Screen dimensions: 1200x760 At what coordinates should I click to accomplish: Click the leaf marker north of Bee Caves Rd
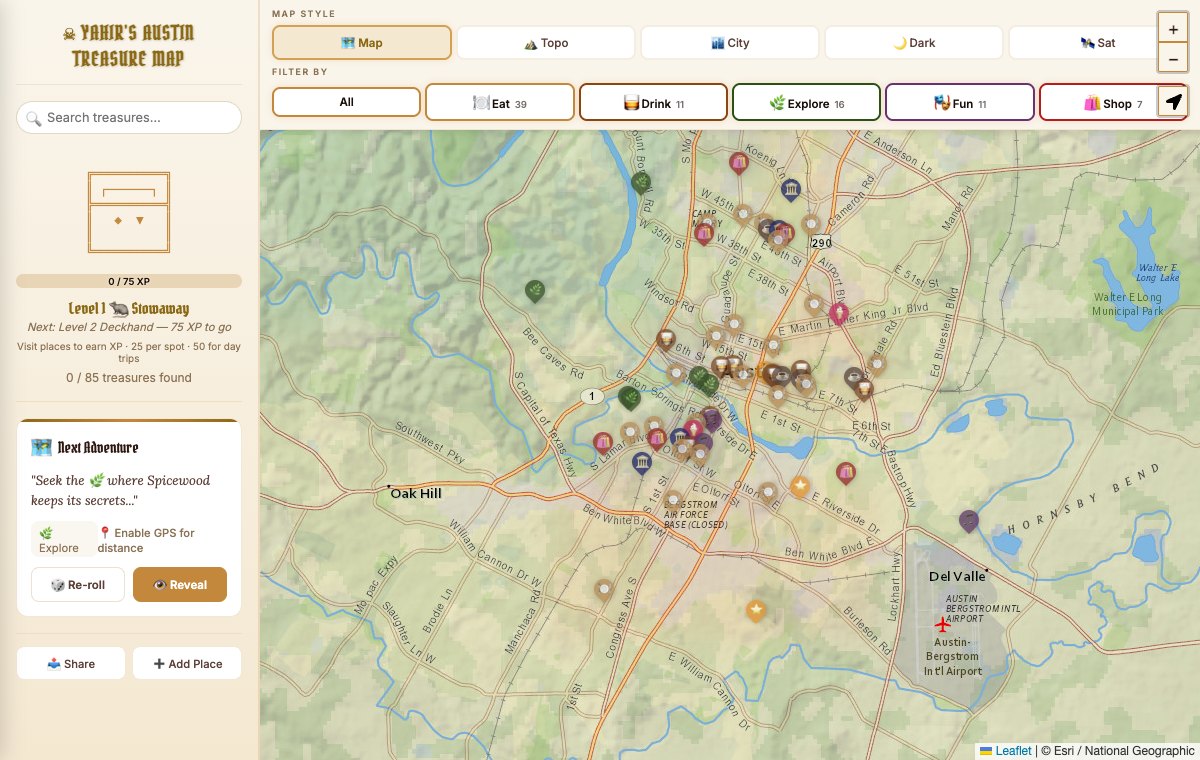(x=536, y=291)
